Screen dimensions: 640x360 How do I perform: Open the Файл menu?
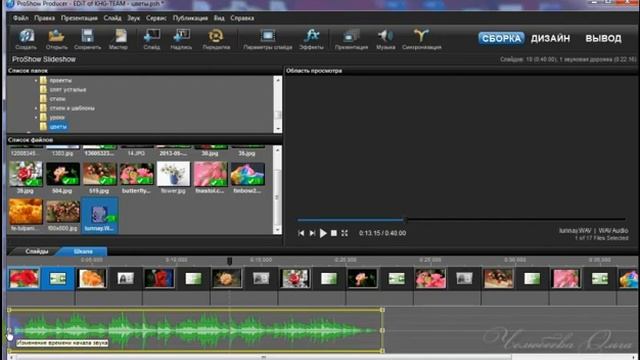pos(21,18)
